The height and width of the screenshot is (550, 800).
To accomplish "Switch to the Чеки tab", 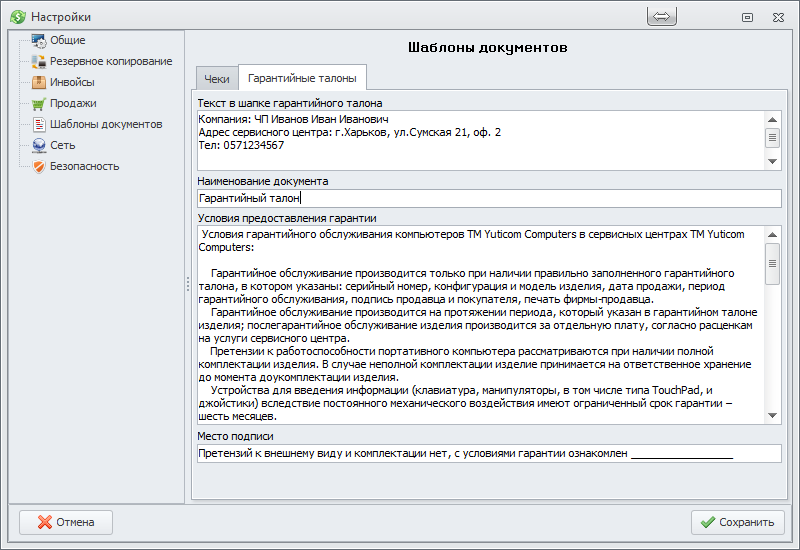I will click(x=217, y=79).
